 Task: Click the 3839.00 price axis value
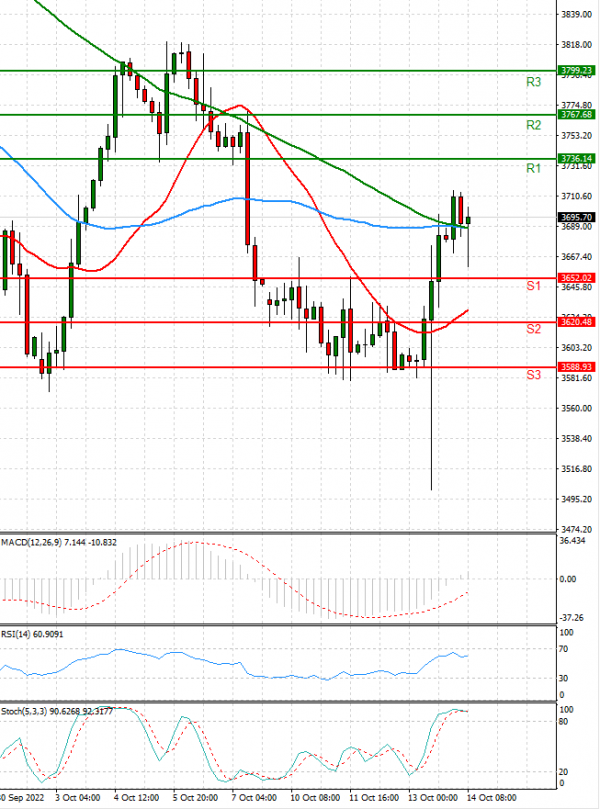pyautogui.click(x=576, y=14)
